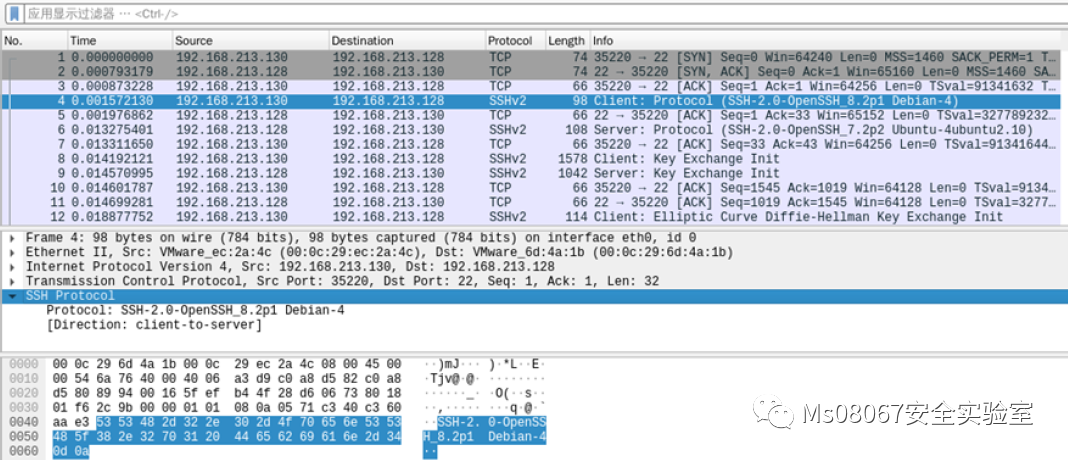The image size is (1068, 460).
Task: Sort packets by the No. column header
Action: click(34, 41)
